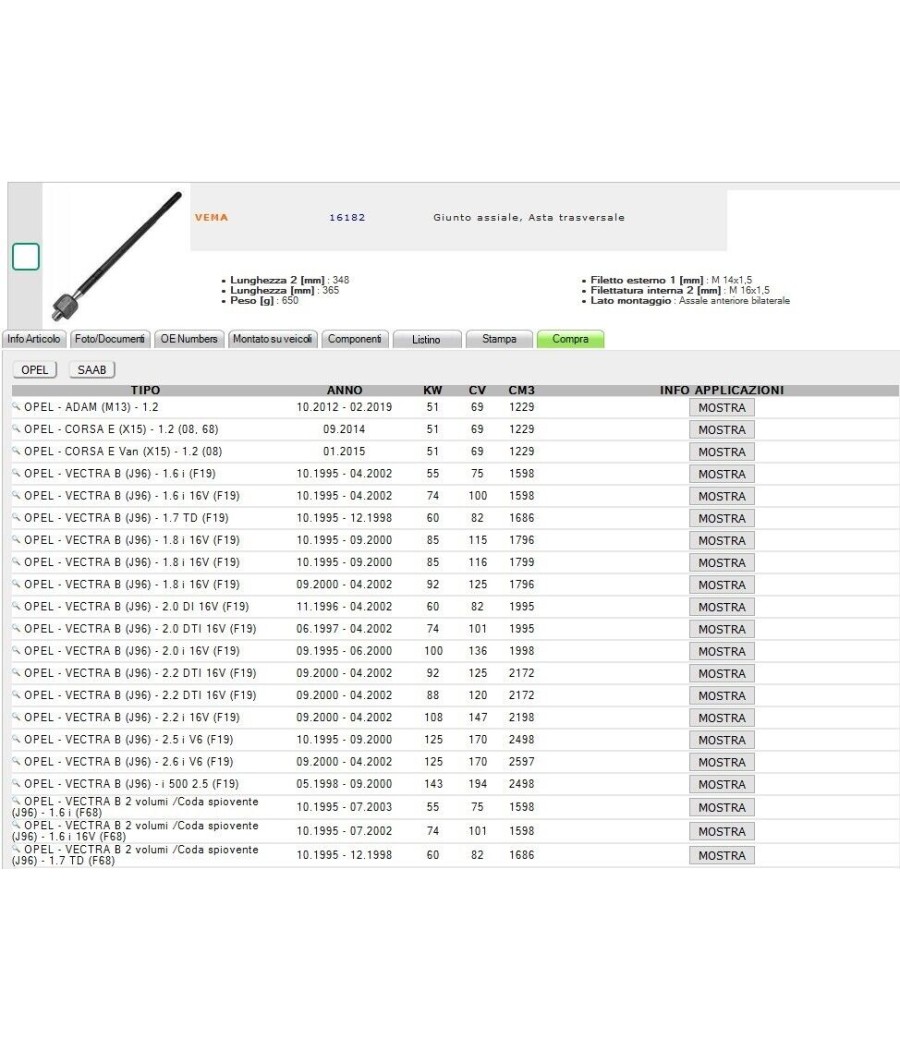The width and height of the screenshot is (900, 1050).
Task: Open the tie rod product thumbnail
Action: click(x=117, y=255)
